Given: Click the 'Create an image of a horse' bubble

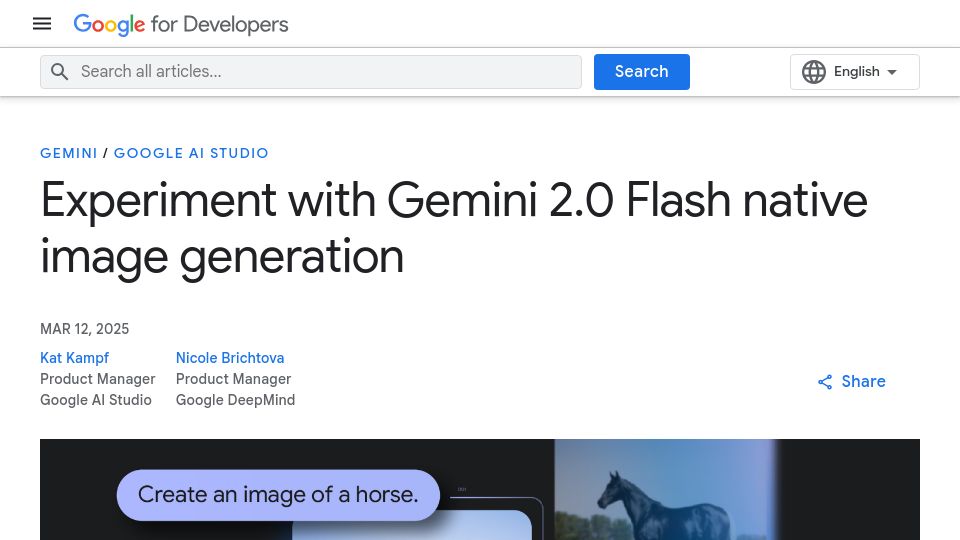Looking at the screenshot, I should tap(278, 495).
